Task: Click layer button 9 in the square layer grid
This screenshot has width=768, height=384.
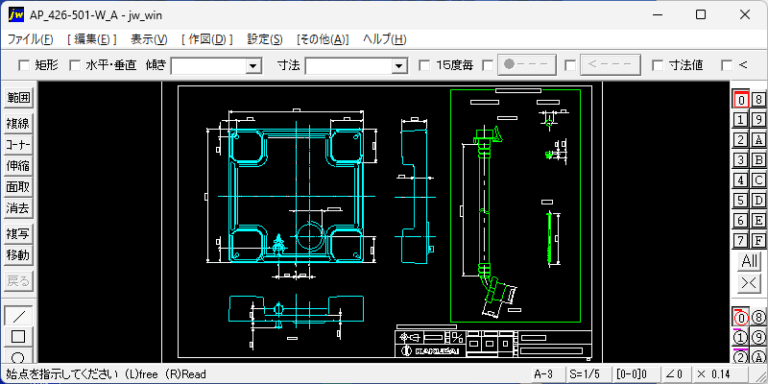Action: tap(758, 120)
